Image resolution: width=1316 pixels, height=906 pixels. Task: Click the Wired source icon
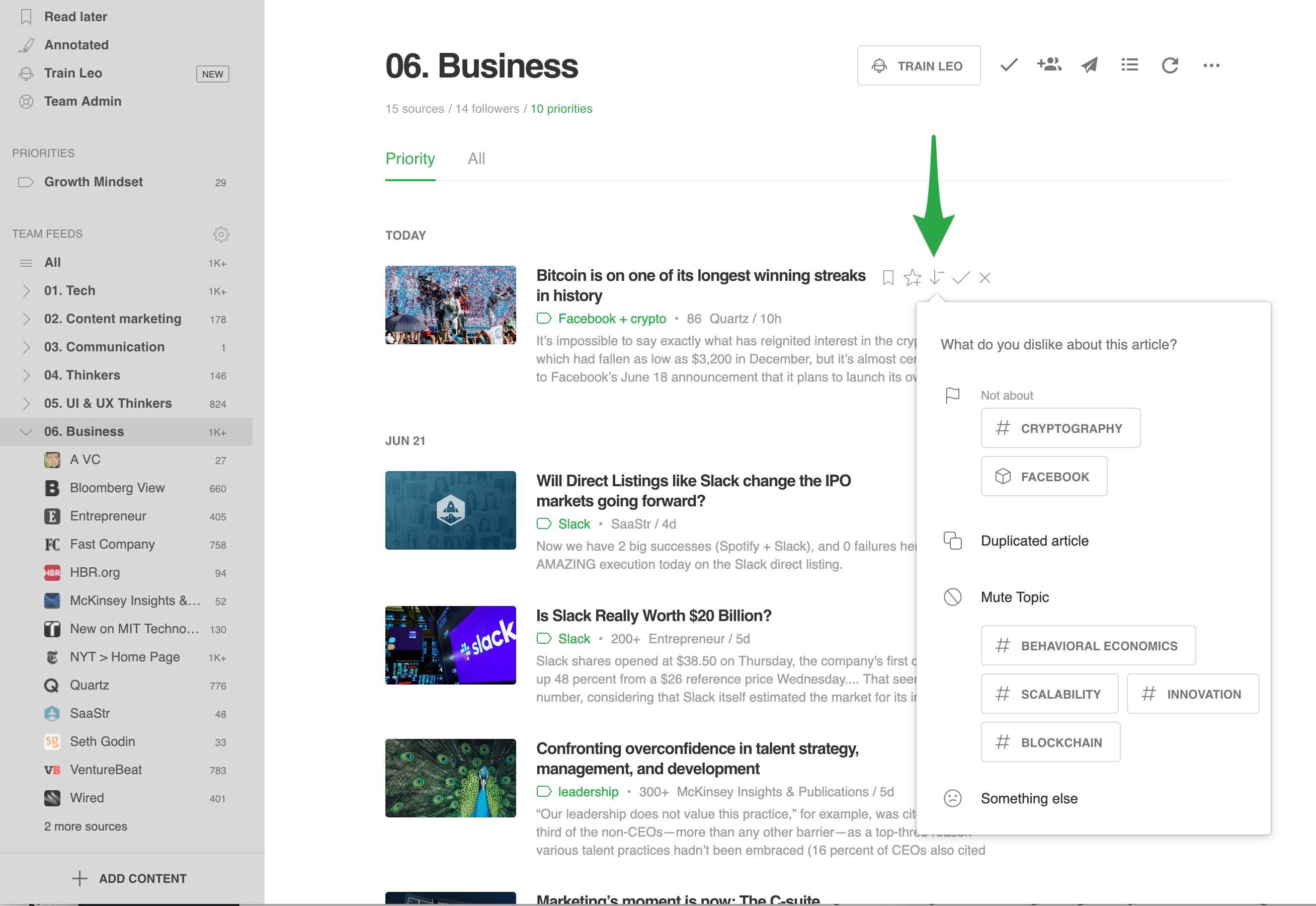point(52,798)
